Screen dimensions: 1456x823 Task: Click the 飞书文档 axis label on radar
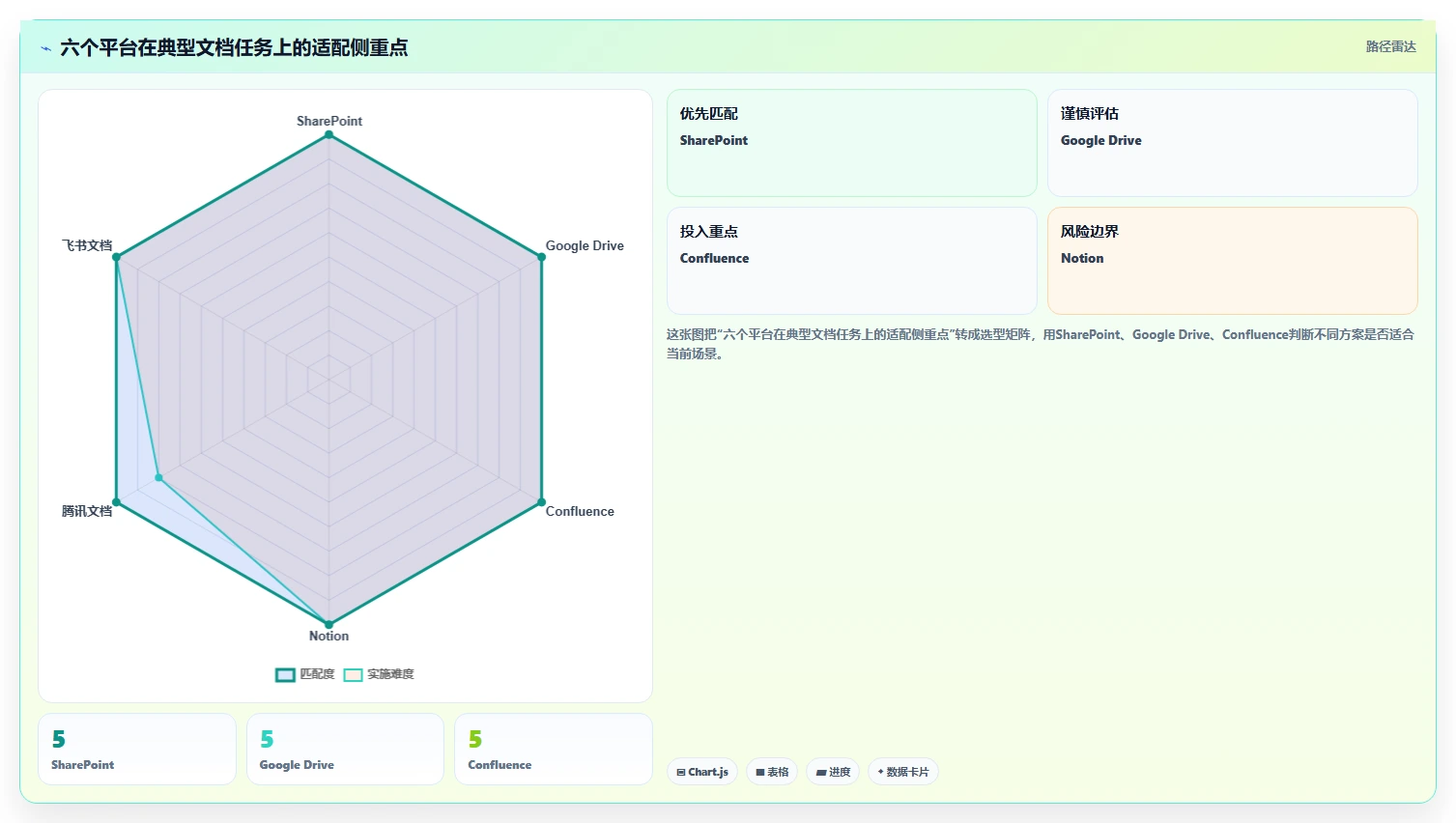pyautogui.click(x=87, y=245)
